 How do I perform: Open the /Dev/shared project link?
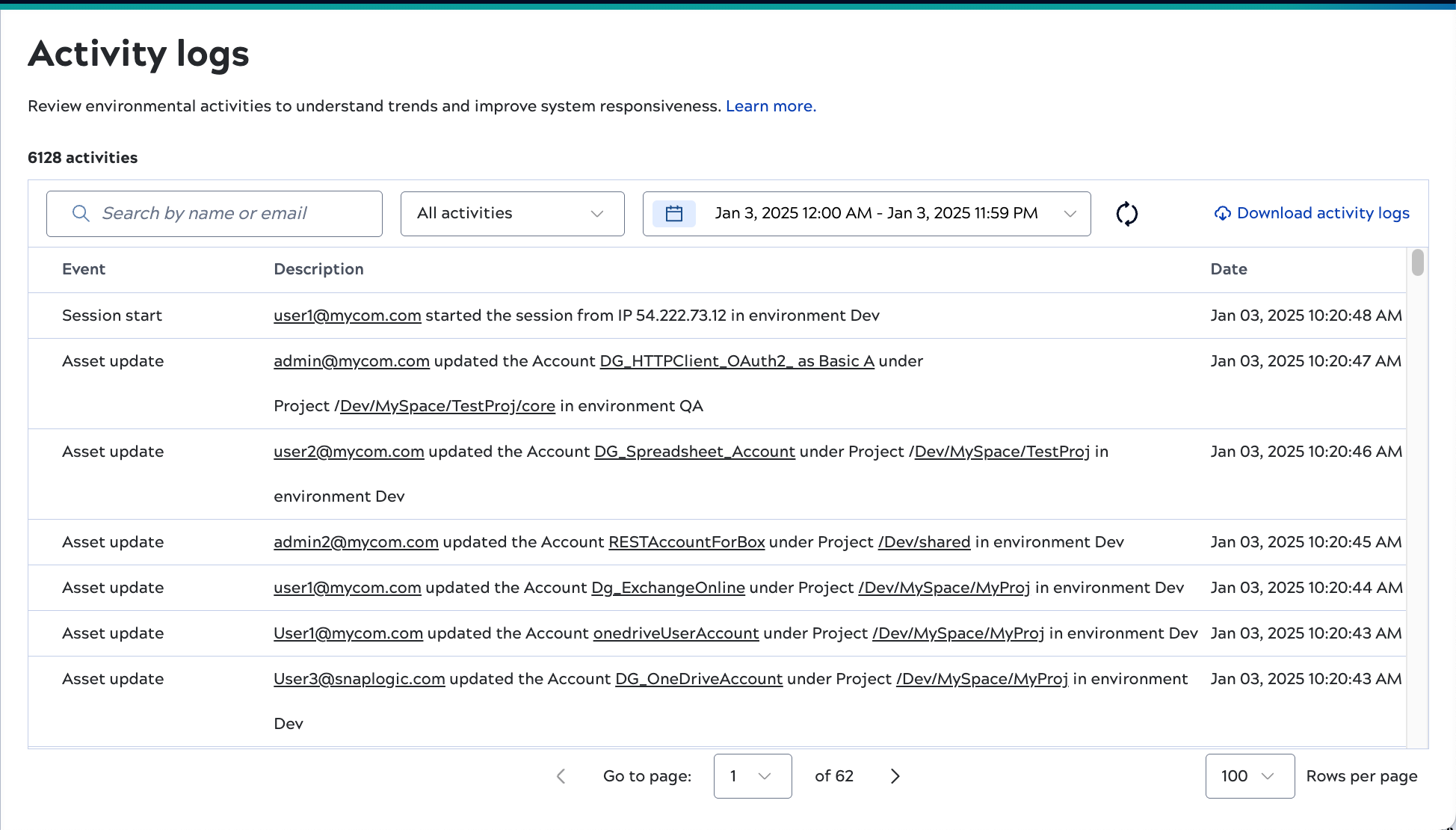point(924,542)
